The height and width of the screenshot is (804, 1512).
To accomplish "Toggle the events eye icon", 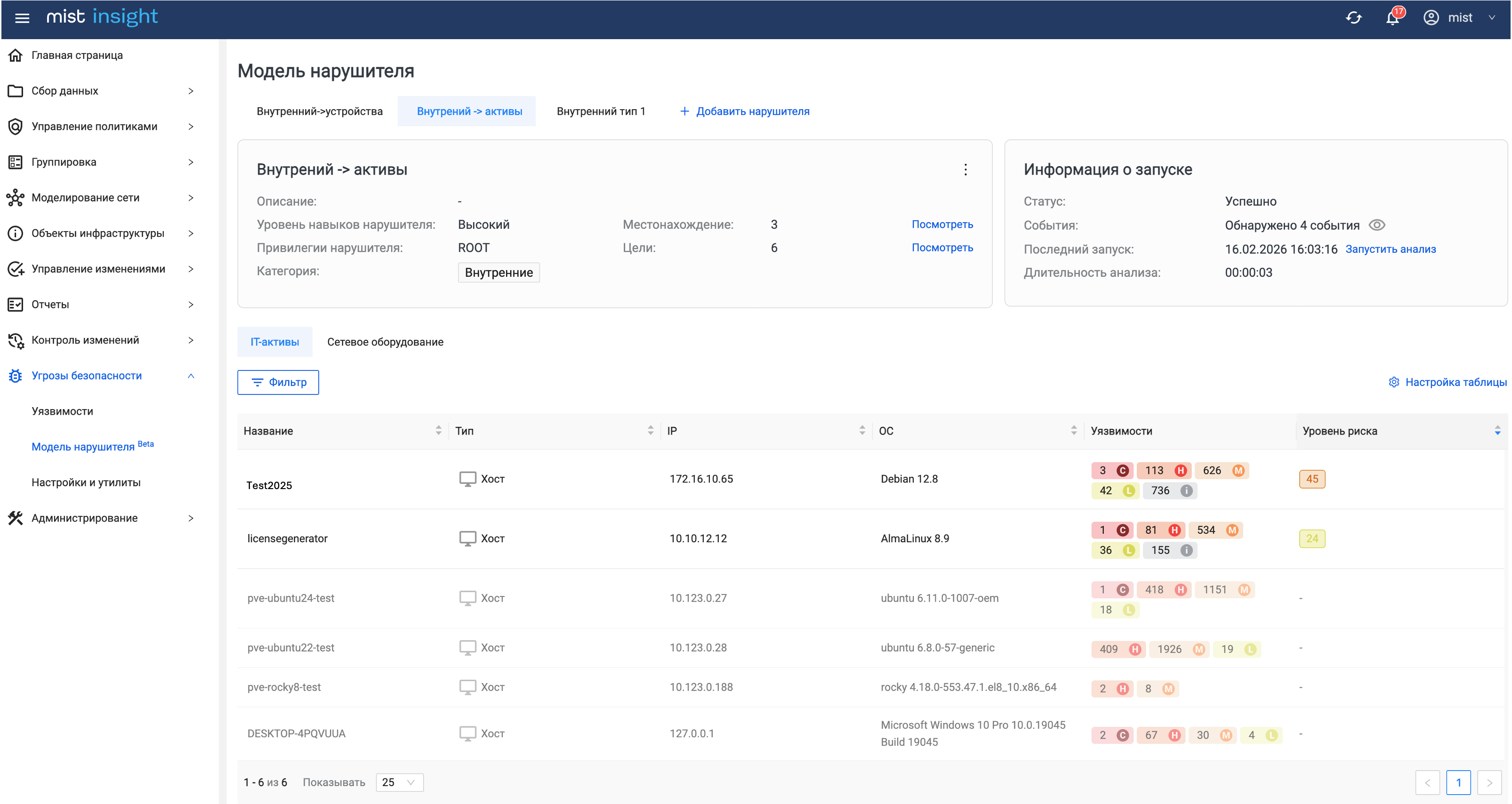I will tap(1376, 225).
